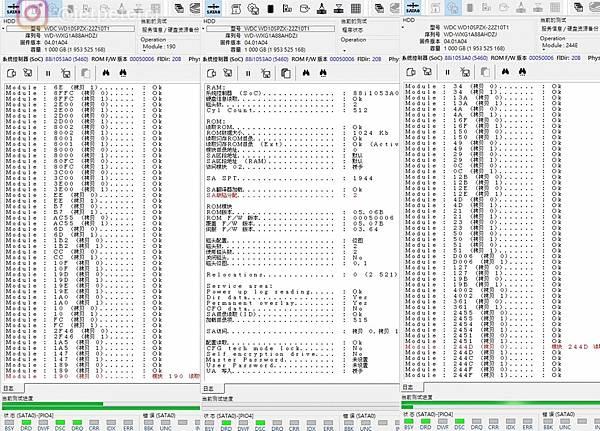The image size is (600, 431).
Task: Expand the Operation arrow in the middle window
Action: (x=344, y=50)
